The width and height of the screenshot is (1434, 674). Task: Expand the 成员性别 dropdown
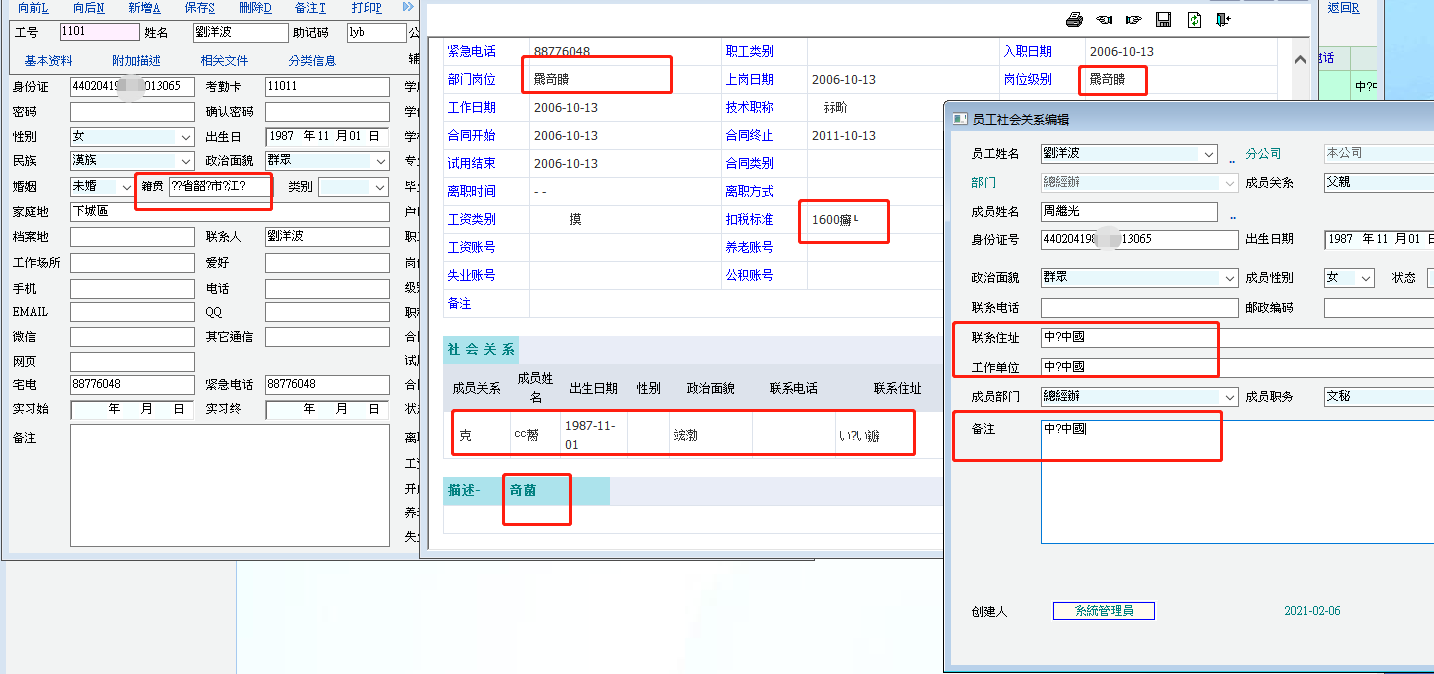tap(1365, 278)
